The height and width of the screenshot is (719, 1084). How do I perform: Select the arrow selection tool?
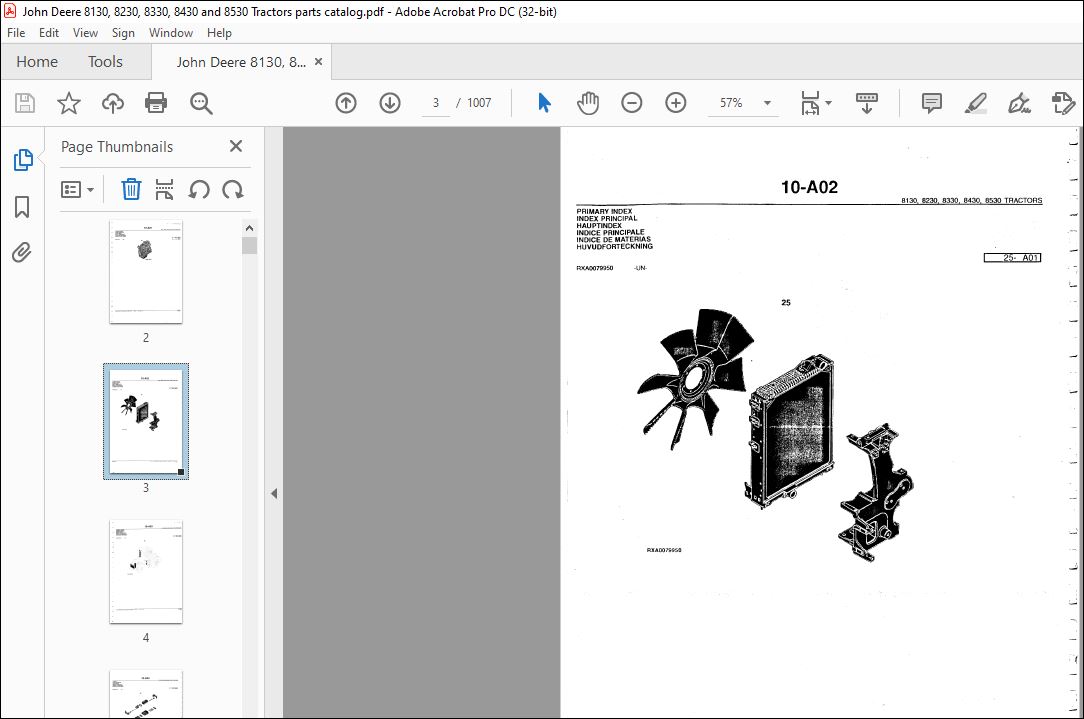pyautogui.click(x=544, y=103)
